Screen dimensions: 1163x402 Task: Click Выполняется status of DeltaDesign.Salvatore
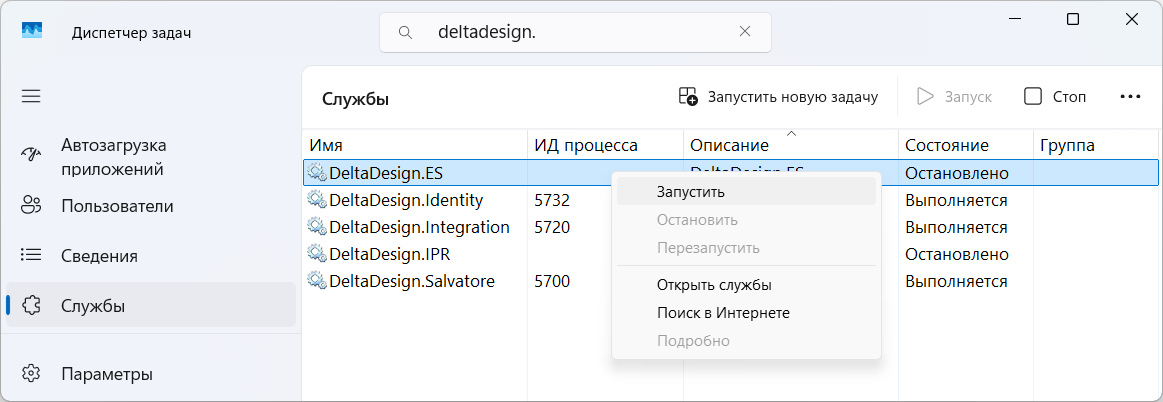[956, 281]
